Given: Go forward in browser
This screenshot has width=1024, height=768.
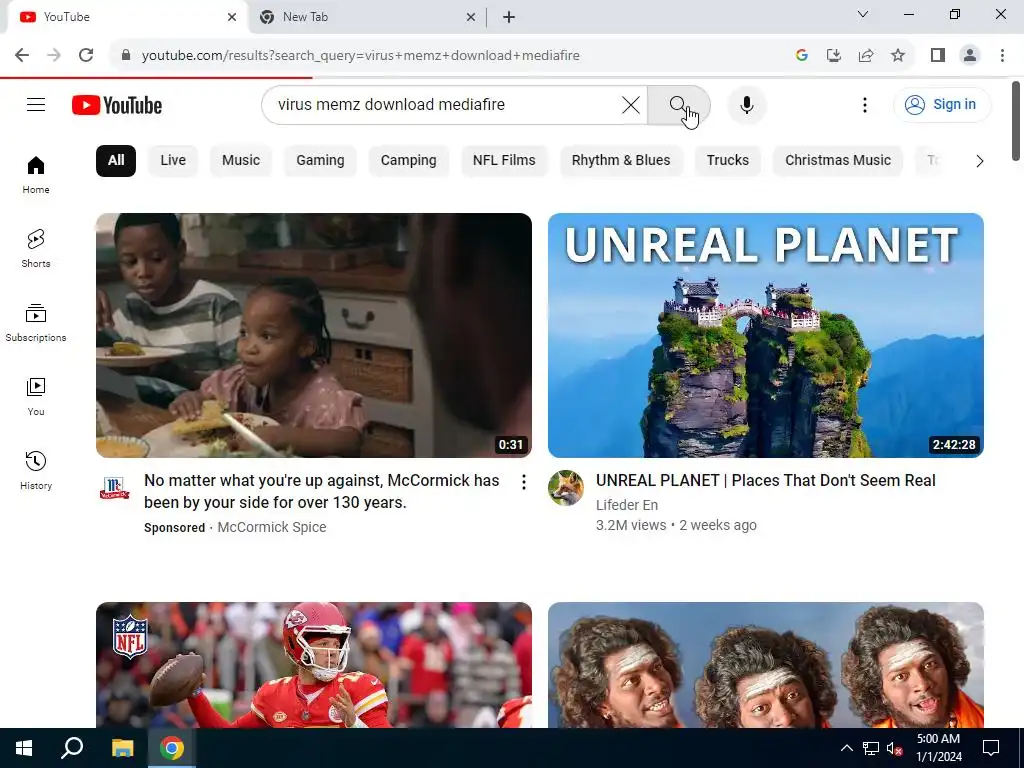Looking at the screenshot, I should click(54, 55).
